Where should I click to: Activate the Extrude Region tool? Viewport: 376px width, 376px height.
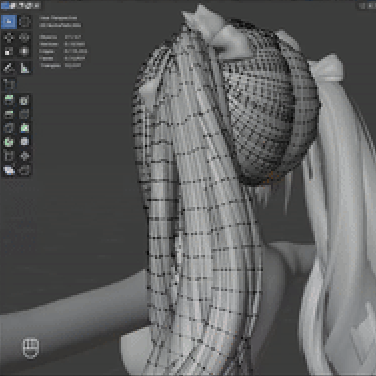point(9,100)
